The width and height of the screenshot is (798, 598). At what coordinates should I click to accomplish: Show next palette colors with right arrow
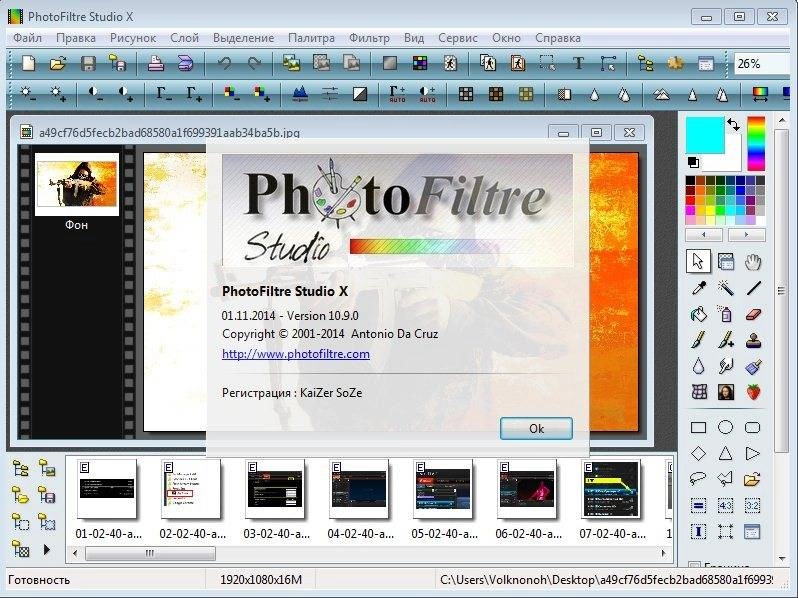click(747, 235)
